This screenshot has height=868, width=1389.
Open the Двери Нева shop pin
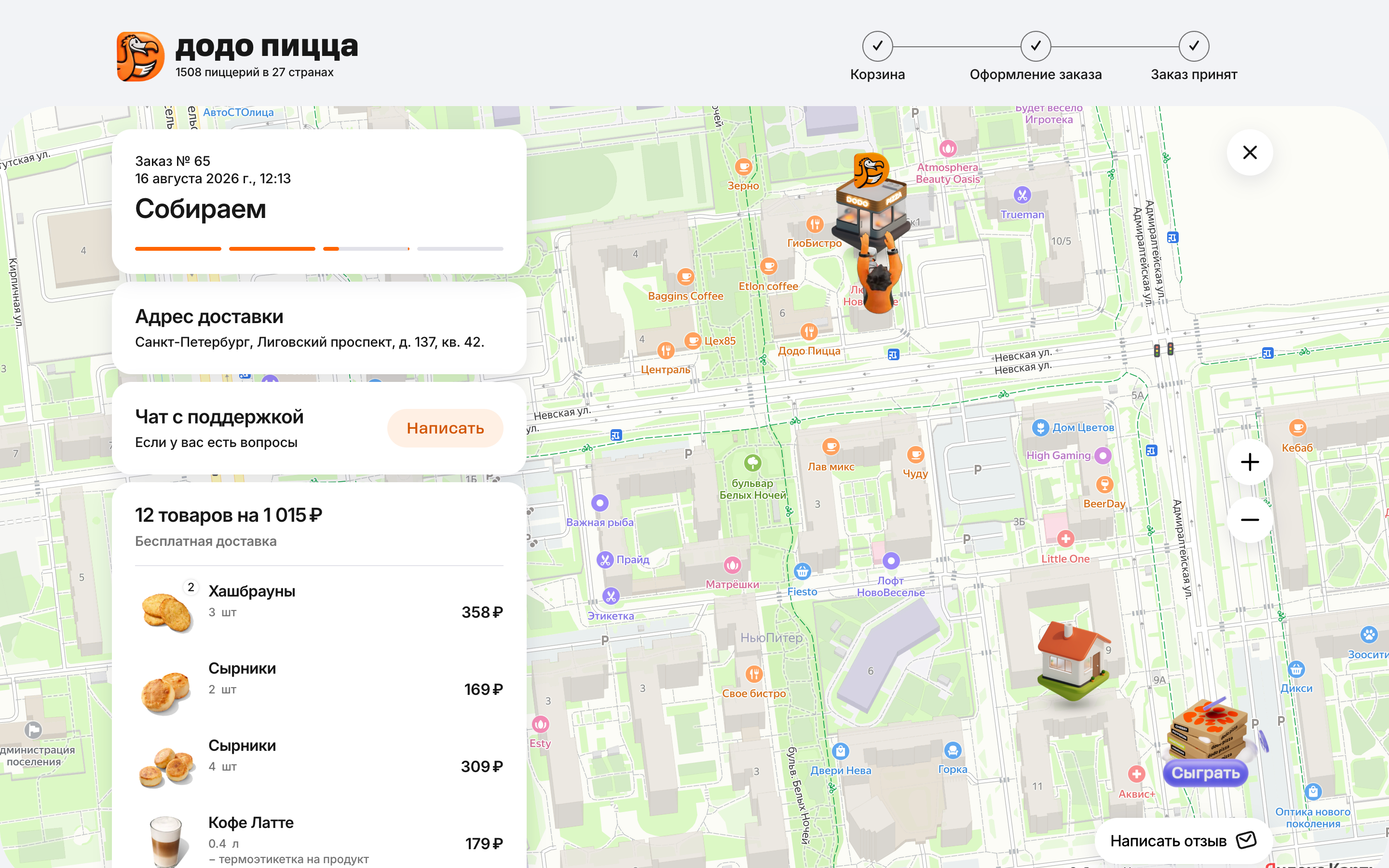pyautogui.click(x=840, y=751)
